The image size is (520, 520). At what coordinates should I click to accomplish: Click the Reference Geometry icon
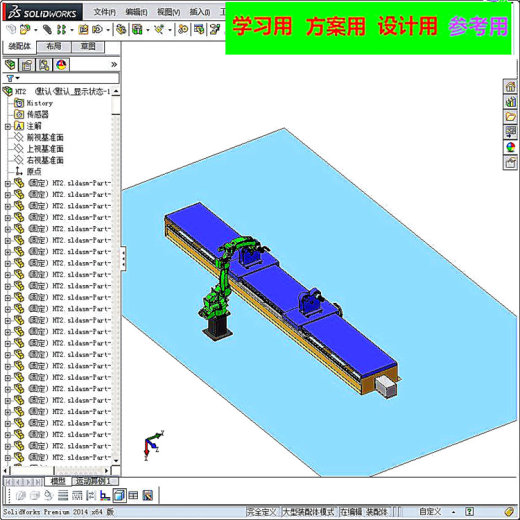160,30
